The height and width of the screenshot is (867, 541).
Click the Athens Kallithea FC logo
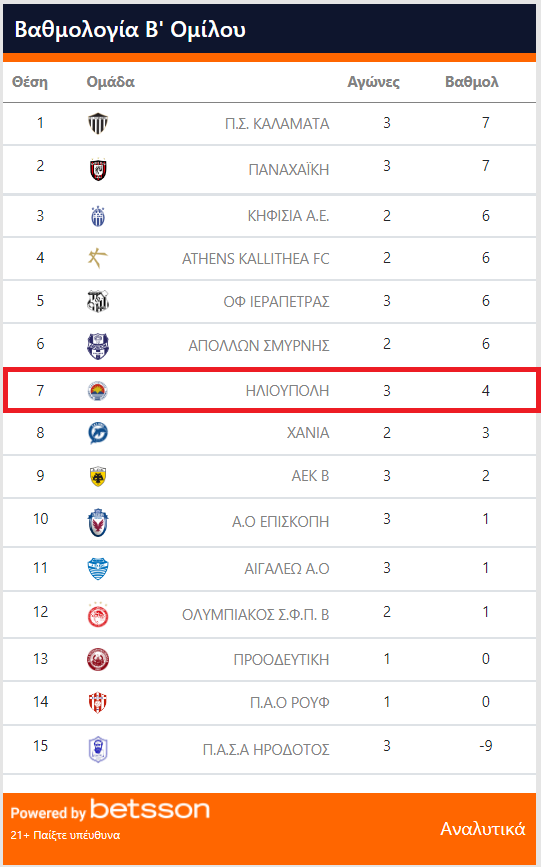click(98, 258)
